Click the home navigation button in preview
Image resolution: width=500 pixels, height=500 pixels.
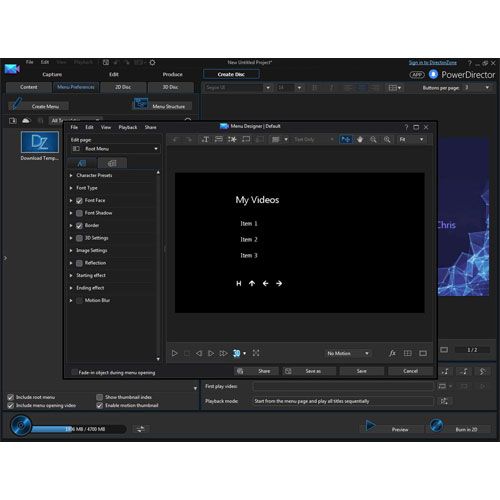coord(239,283)
